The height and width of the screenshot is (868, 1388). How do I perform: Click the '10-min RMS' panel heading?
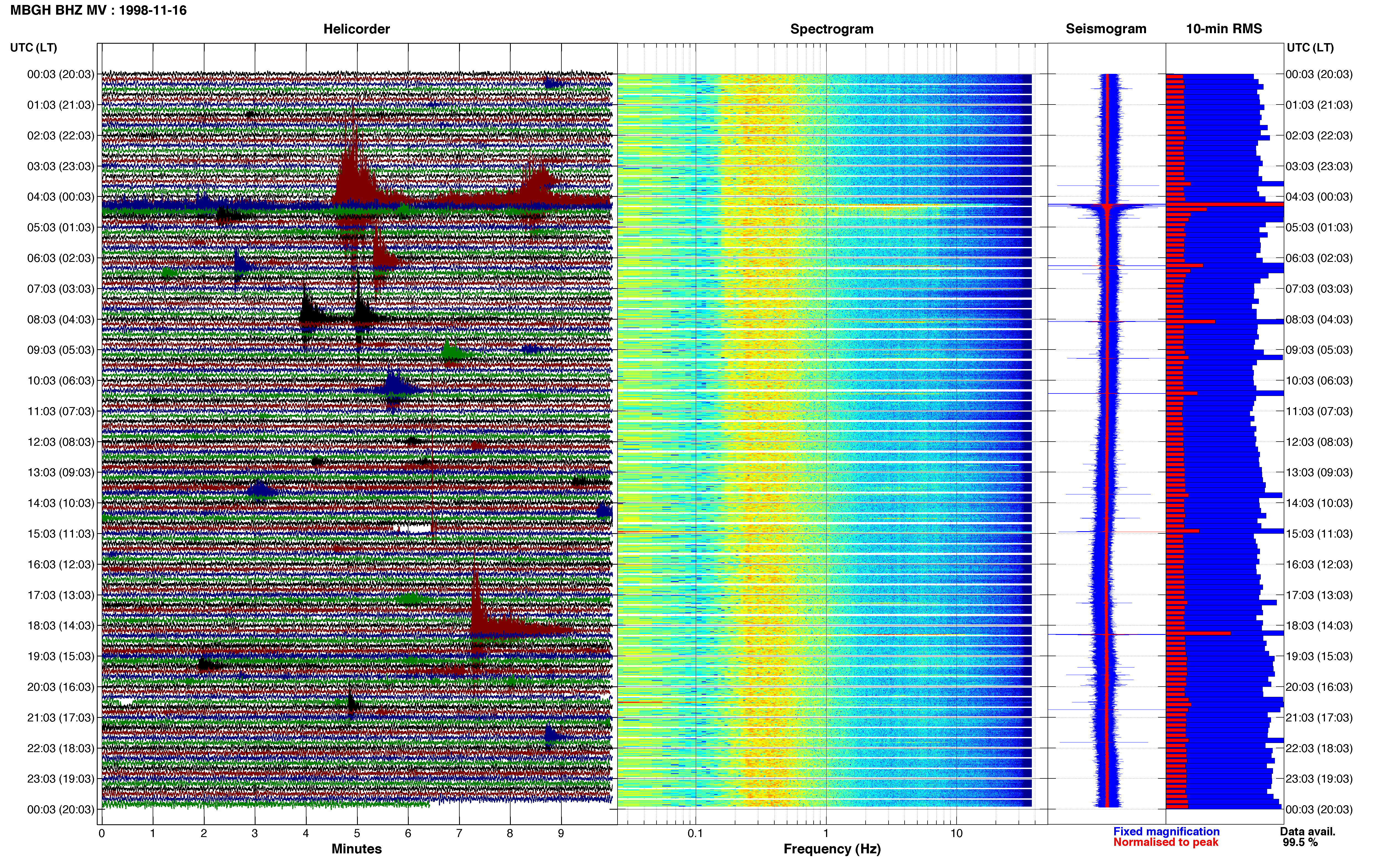coord(1224,29)
